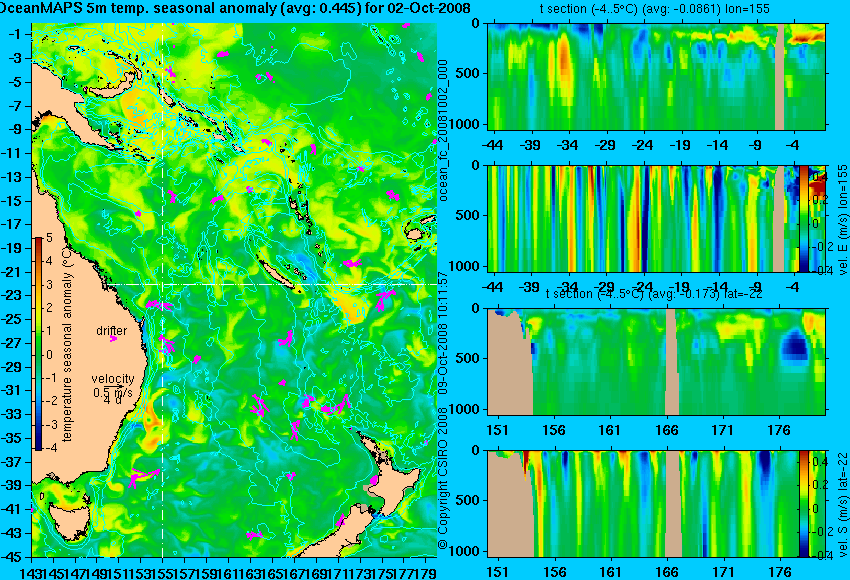
Task: Click the lat=-22 temperature section plot
Action: [x=656, y=362]
